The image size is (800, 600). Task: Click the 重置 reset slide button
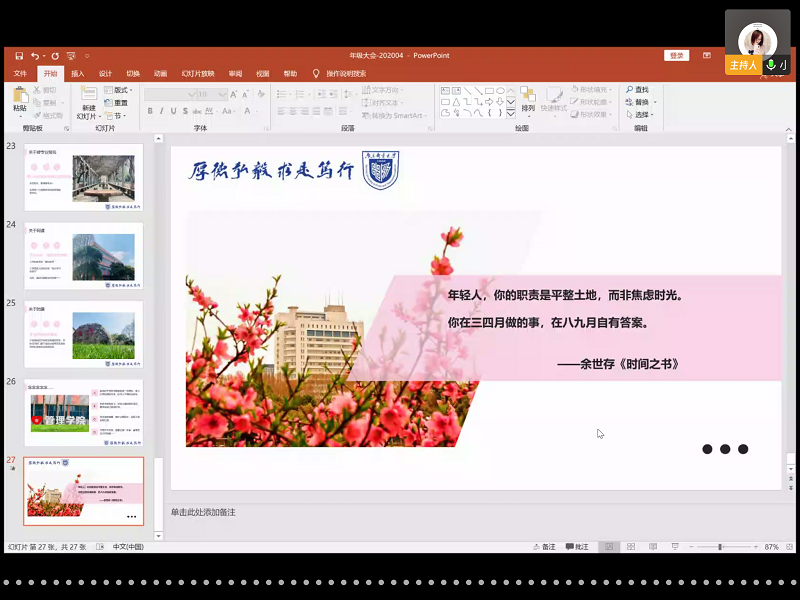pyautogui.click(x=118, y=103)
